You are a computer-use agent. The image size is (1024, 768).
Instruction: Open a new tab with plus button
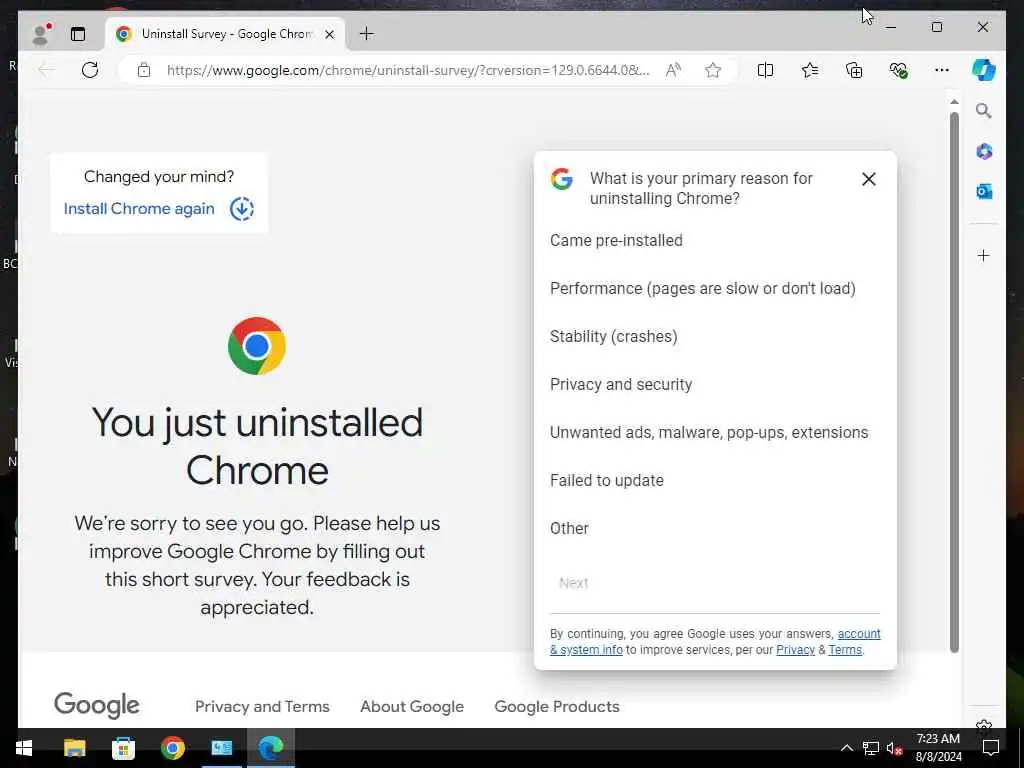click(367, 33)
